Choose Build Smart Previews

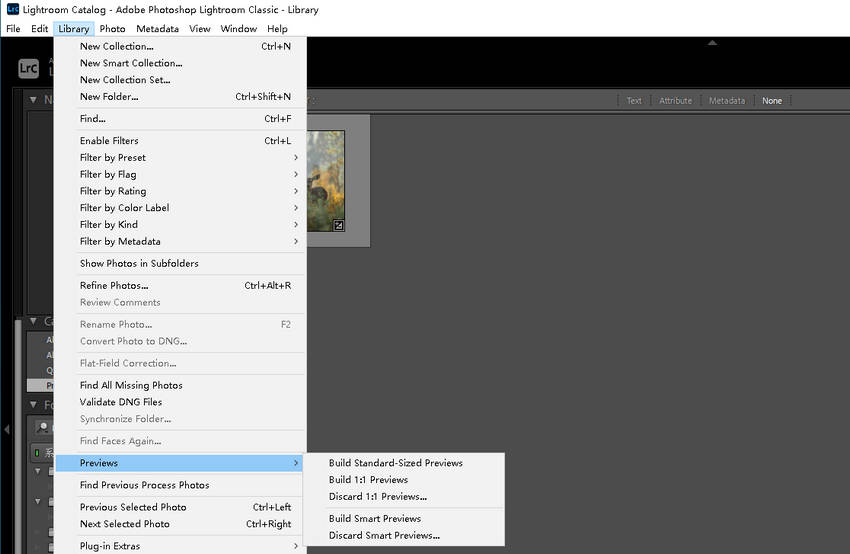[404, 519]
